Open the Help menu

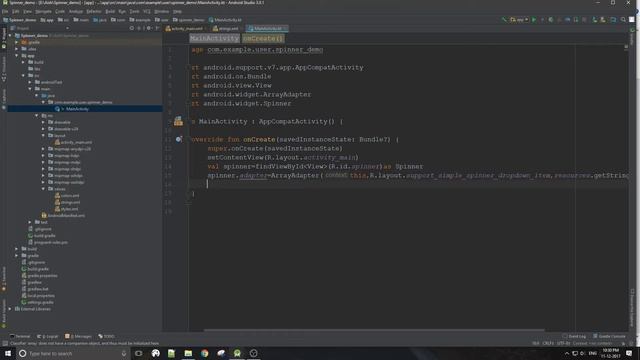pos(177,11)
